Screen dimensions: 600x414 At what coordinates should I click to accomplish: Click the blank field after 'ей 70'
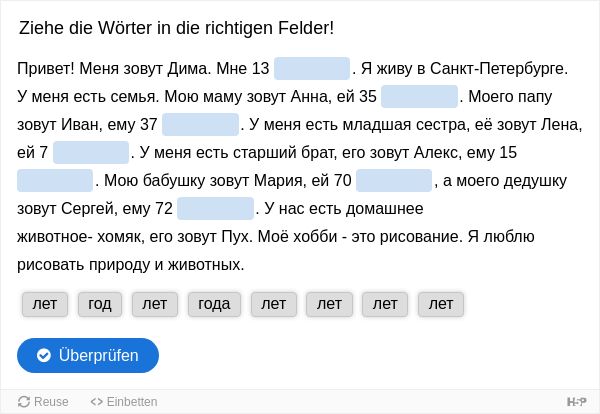tap(394, 180)
